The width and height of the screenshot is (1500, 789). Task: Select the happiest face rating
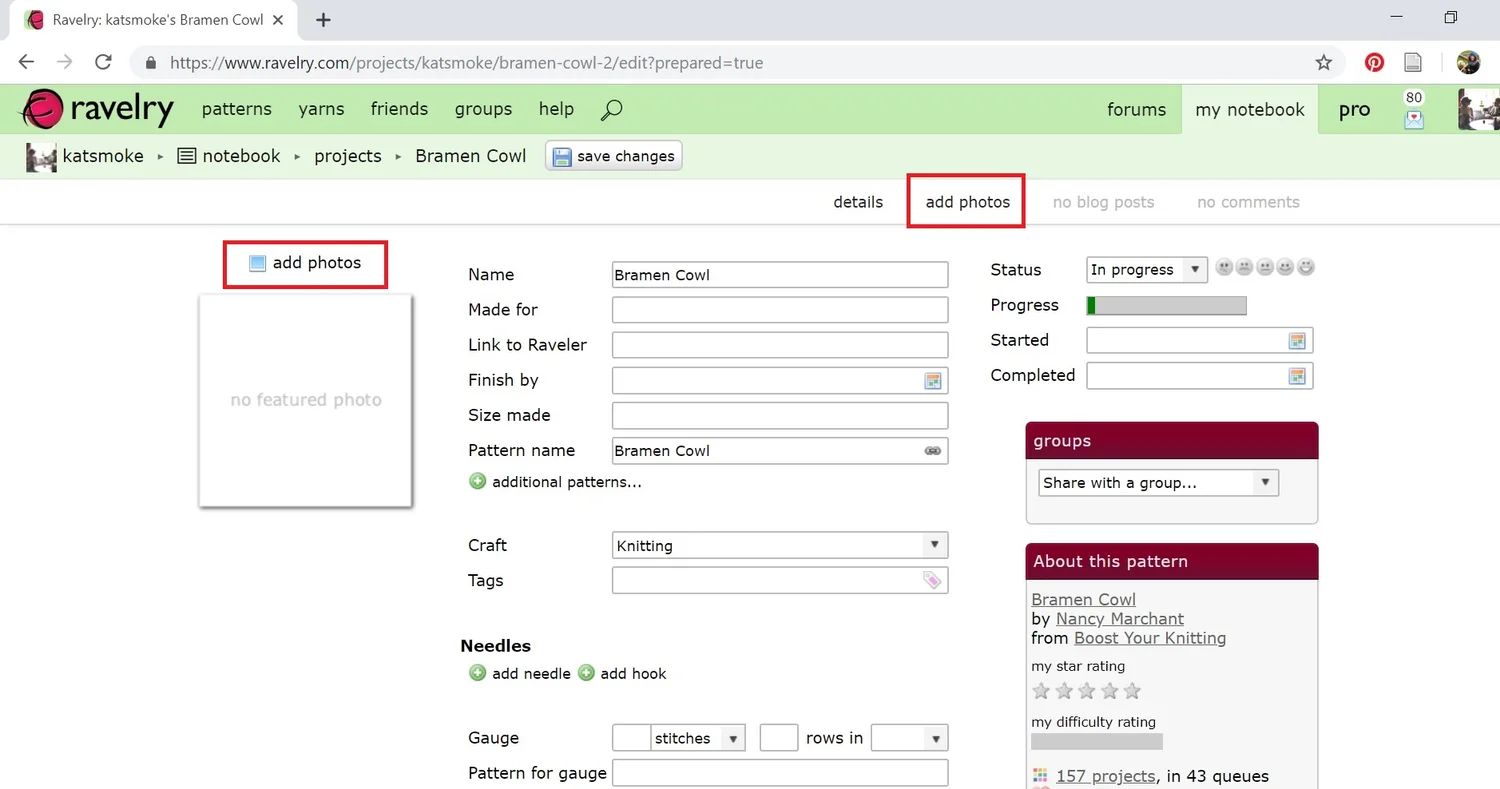click(x=1306, y=268)
